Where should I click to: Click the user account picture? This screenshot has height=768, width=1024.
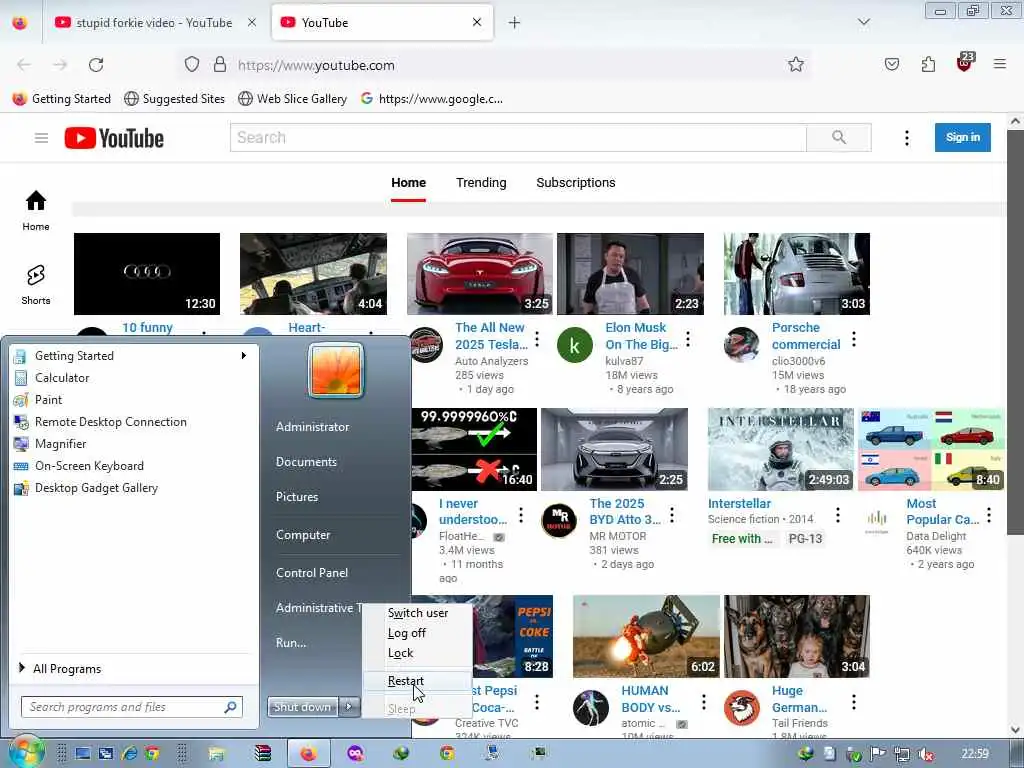336,370
